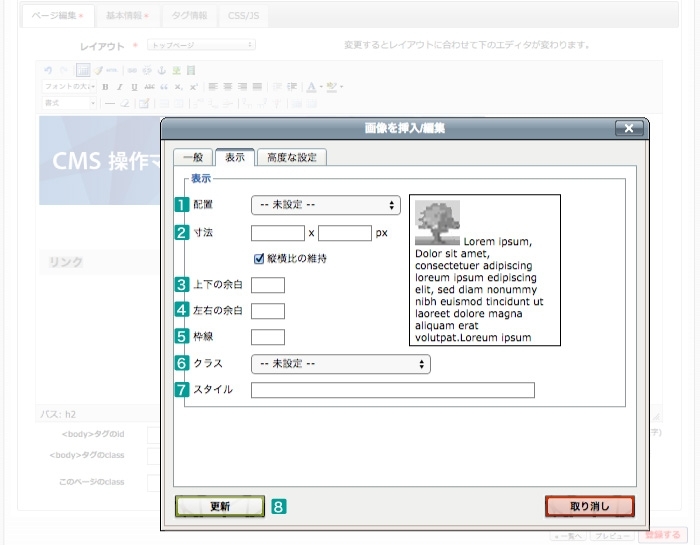Viewport: 700px width, 545px height.
Task: Open the クラス class dropdown
Action: (341, 364)
